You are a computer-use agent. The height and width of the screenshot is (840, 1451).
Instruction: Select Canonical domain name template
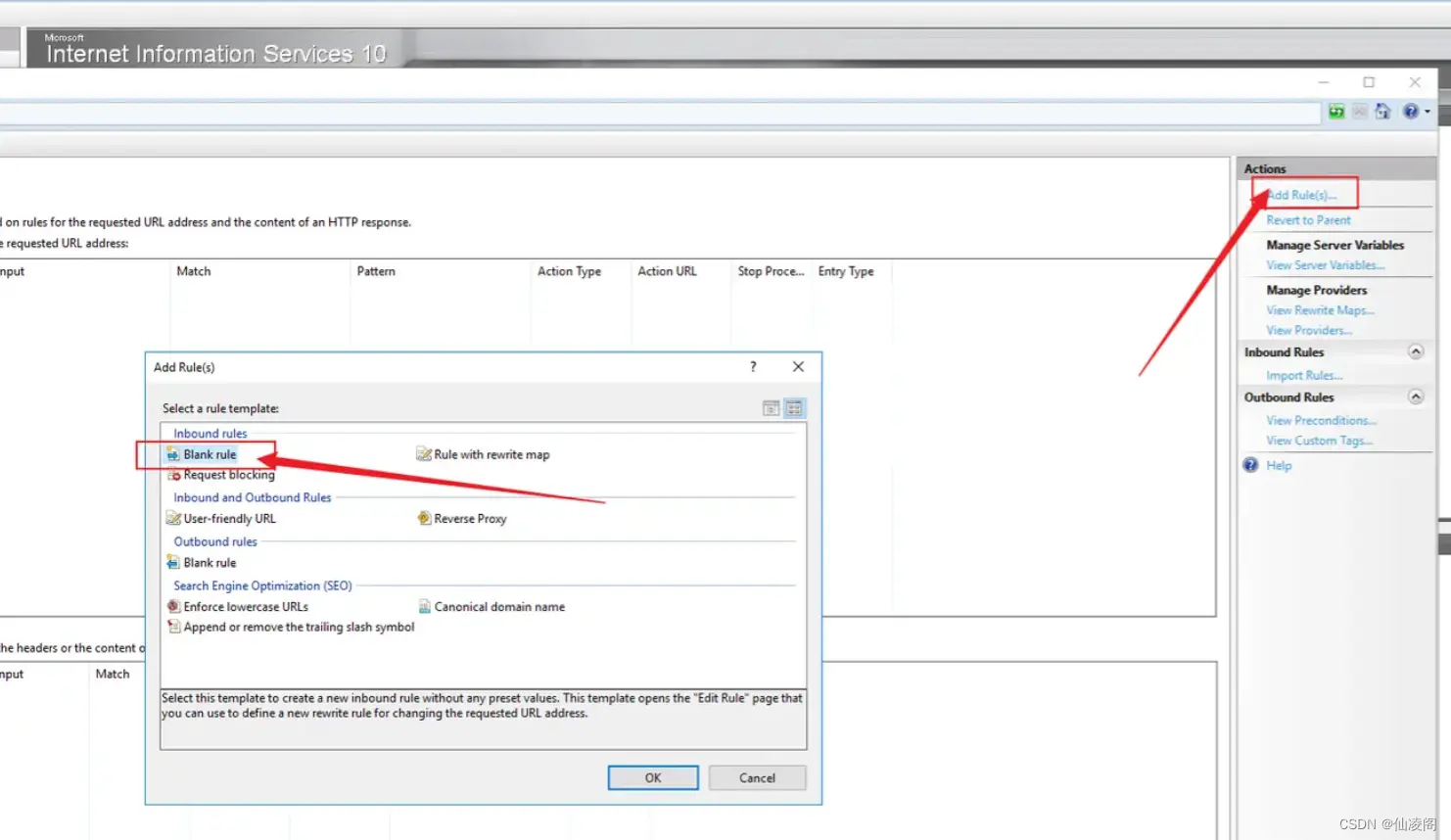(x=491, y=607)
